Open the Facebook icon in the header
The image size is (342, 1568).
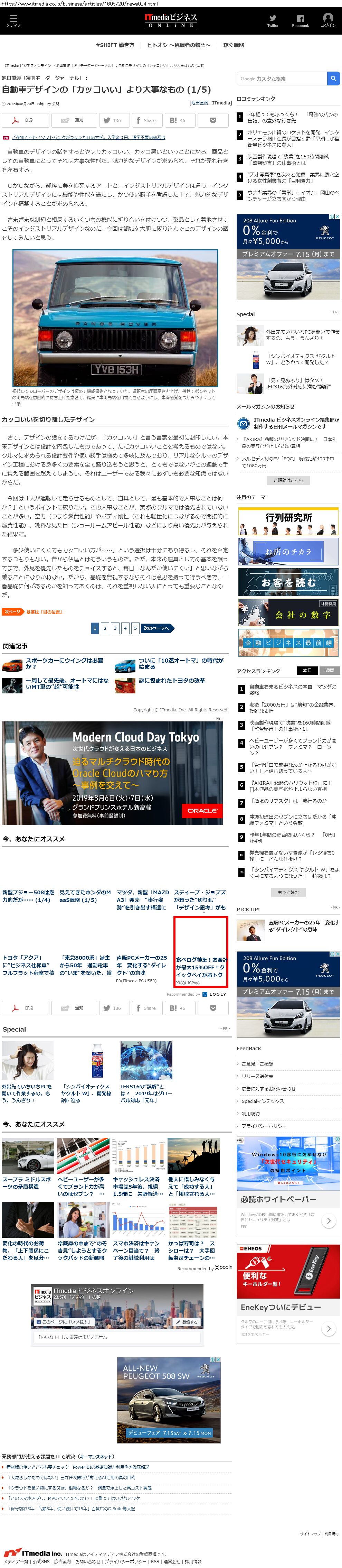(x=300, y=21)
